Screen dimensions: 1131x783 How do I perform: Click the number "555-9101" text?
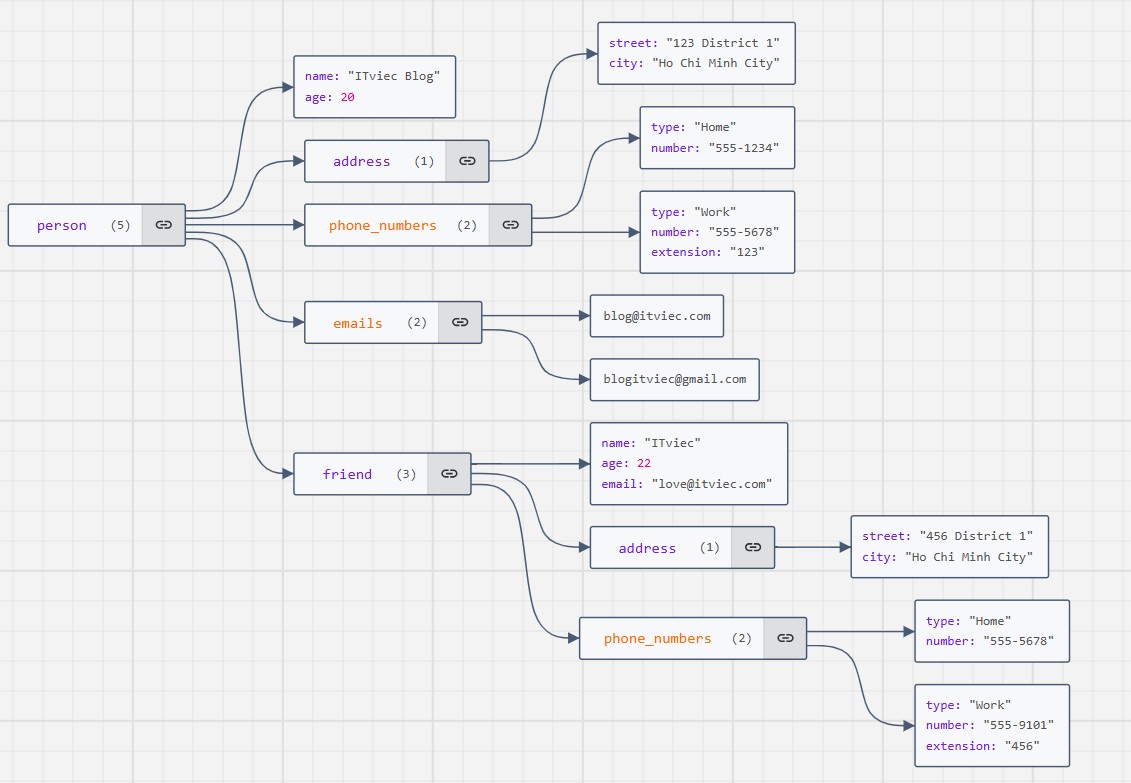click(x=990, y=725)
